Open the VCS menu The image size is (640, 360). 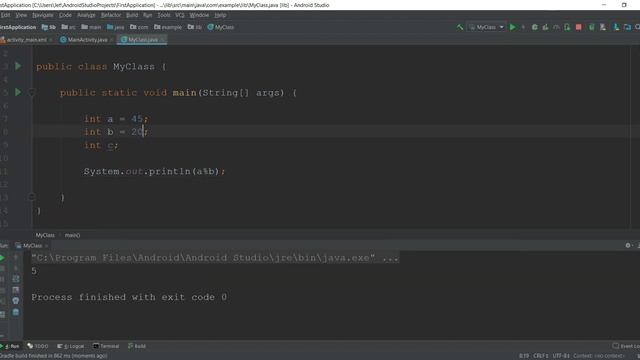click(180, 15)
